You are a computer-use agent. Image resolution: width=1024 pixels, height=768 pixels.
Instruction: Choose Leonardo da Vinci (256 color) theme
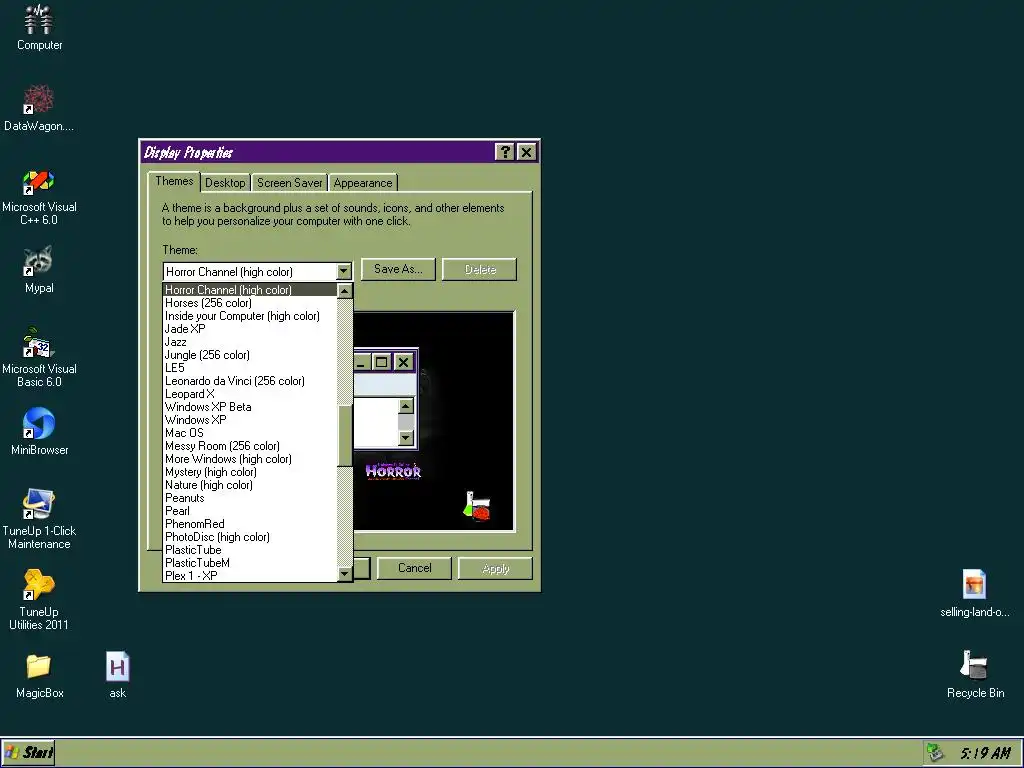pyautogui.click(x=249, y=381)
